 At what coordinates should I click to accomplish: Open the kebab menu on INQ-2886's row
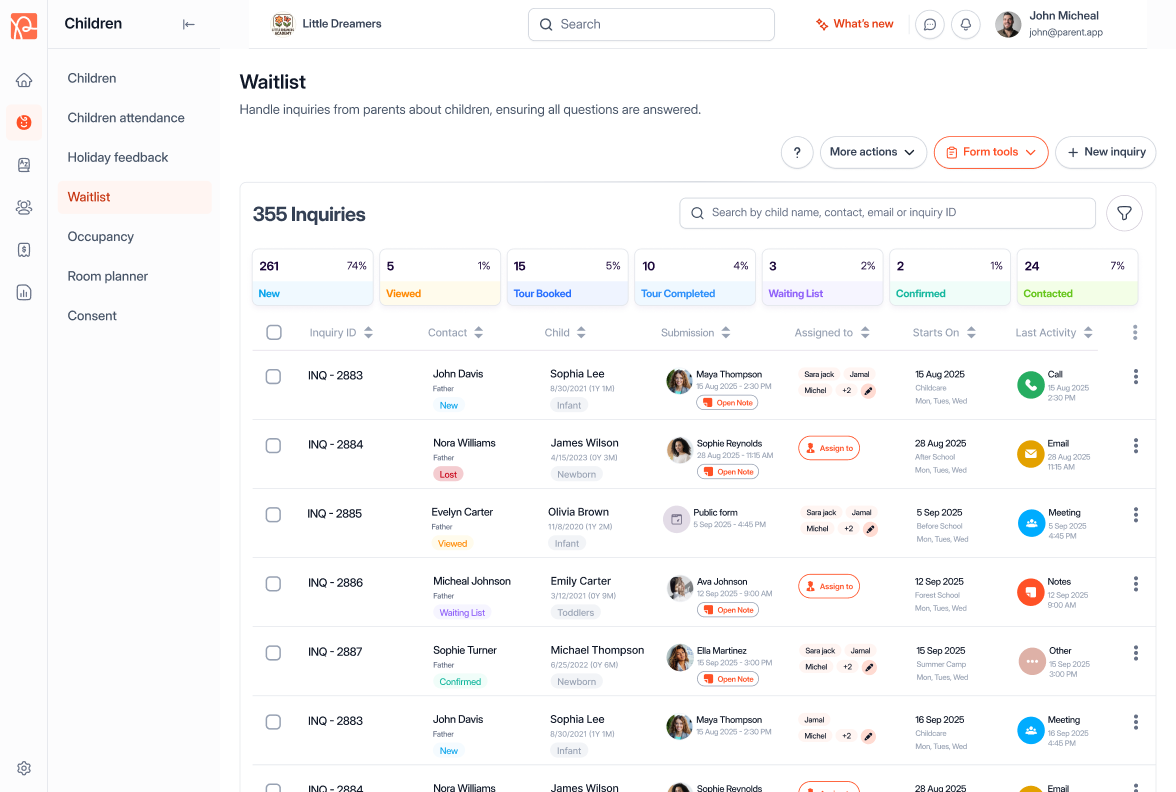[1136, 584]
